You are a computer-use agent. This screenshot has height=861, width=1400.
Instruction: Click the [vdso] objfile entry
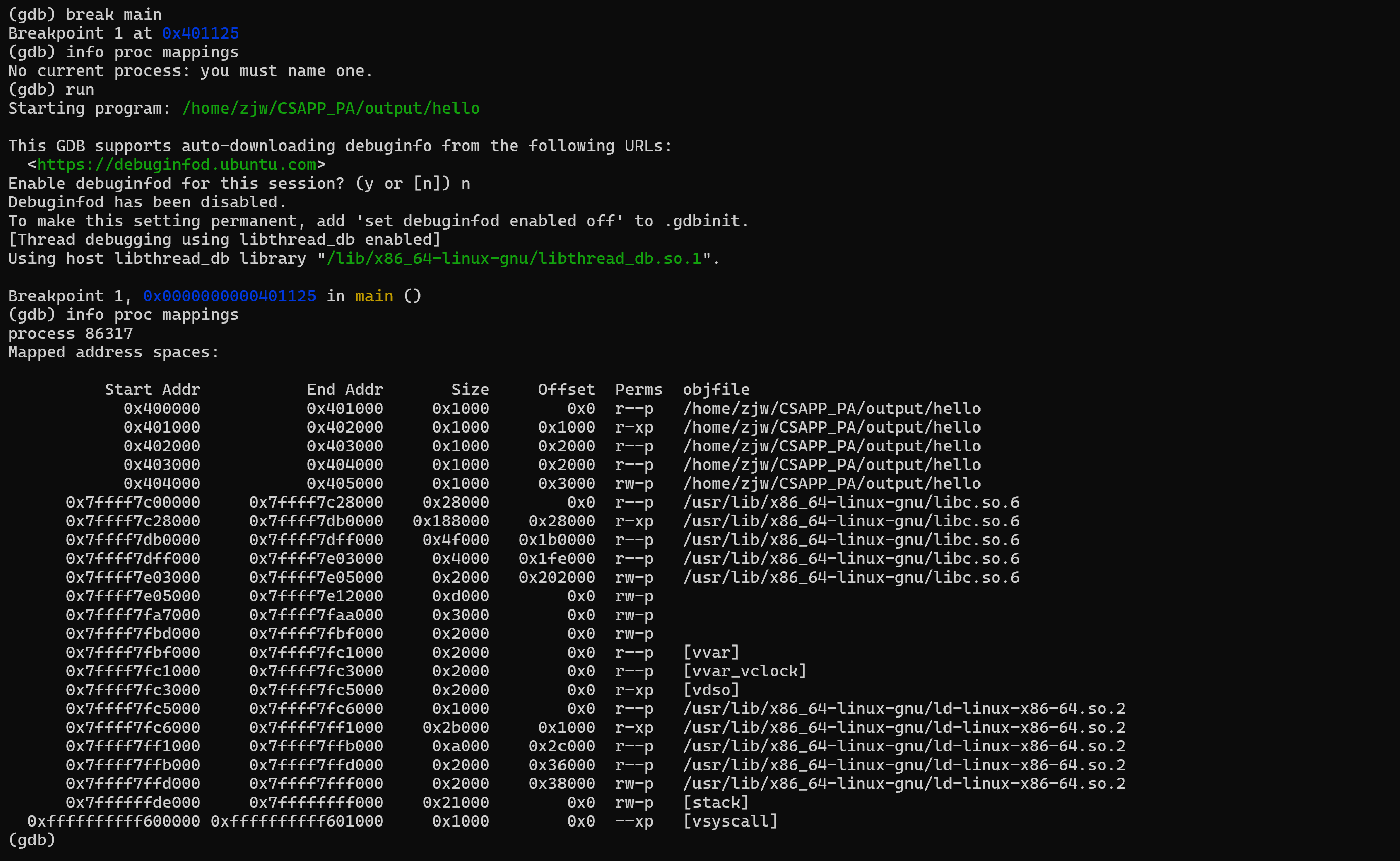point(711,690)
